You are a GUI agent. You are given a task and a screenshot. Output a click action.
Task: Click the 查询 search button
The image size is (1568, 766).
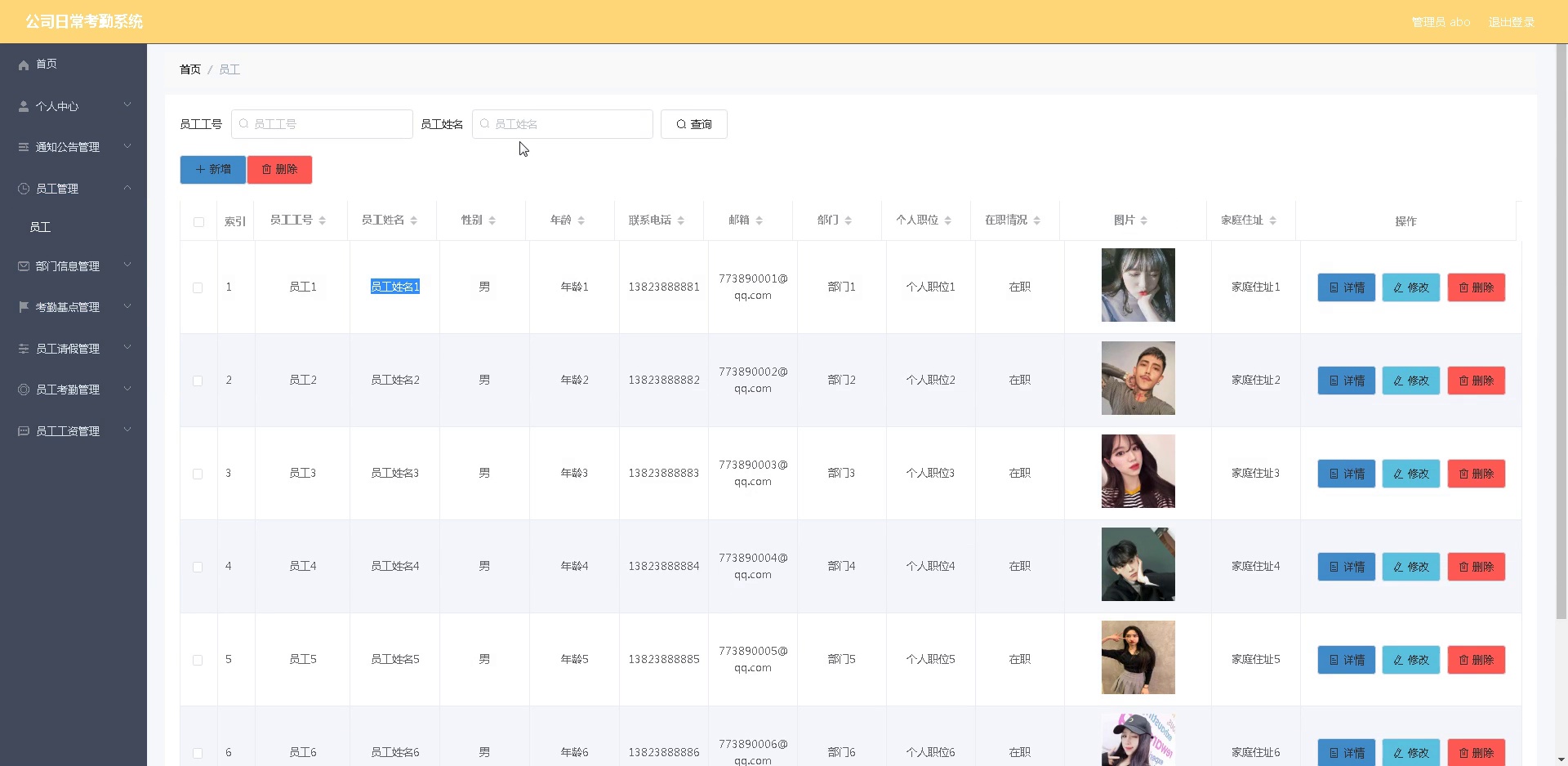(694, 124)
